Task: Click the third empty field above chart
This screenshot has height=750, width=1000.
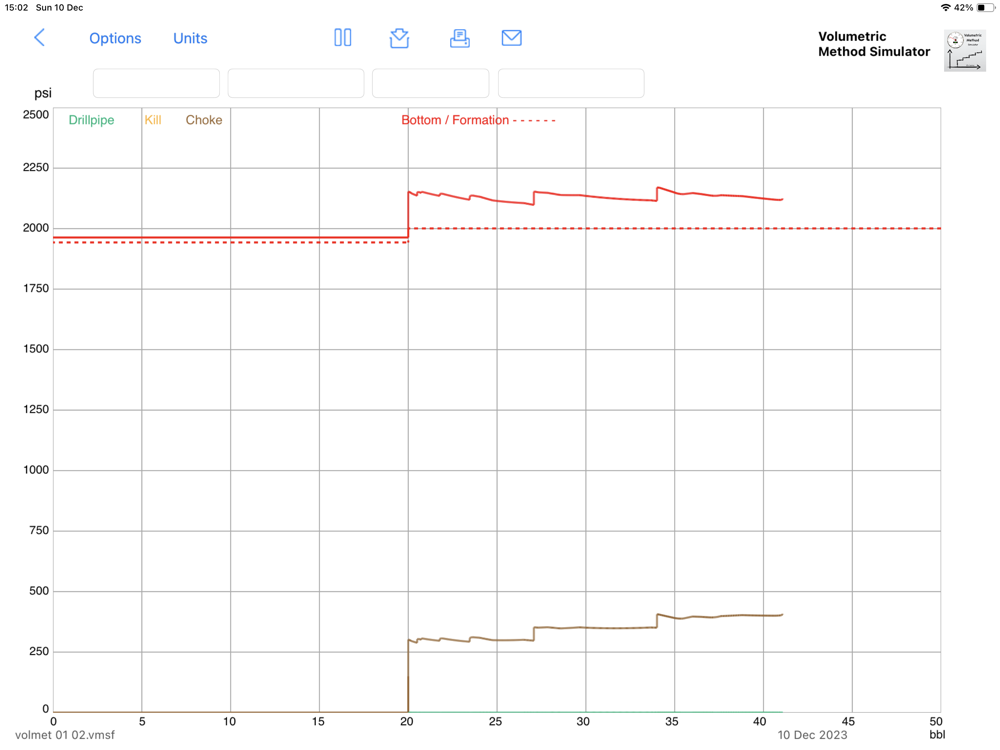Action: (x=430, y=83)
